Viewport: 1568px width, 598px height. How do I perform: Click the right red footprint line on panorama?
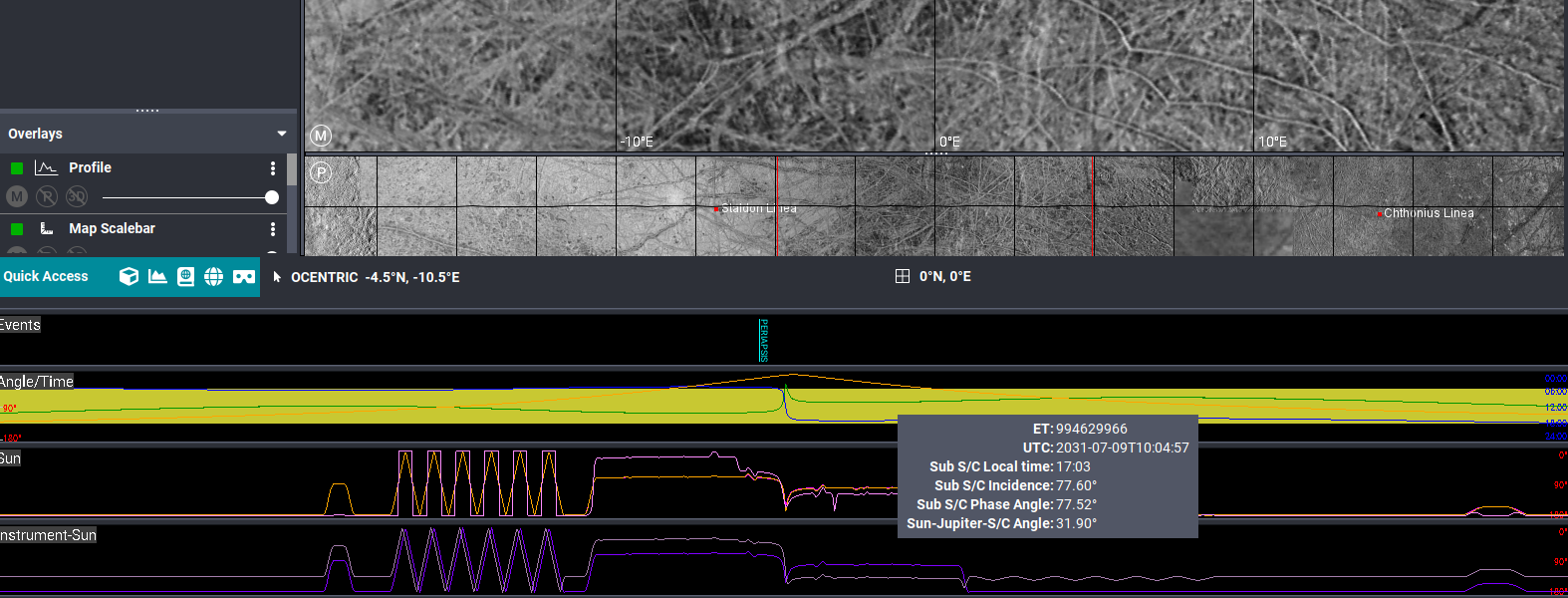pos(1093,206)
